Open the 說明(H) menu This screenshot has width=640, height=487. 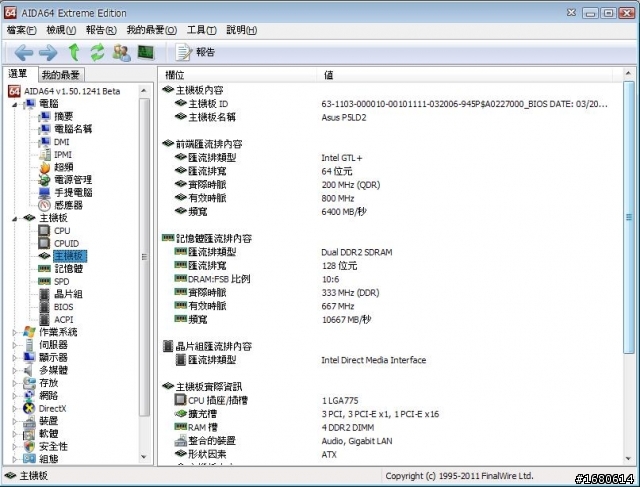click(x=241, y=30)
